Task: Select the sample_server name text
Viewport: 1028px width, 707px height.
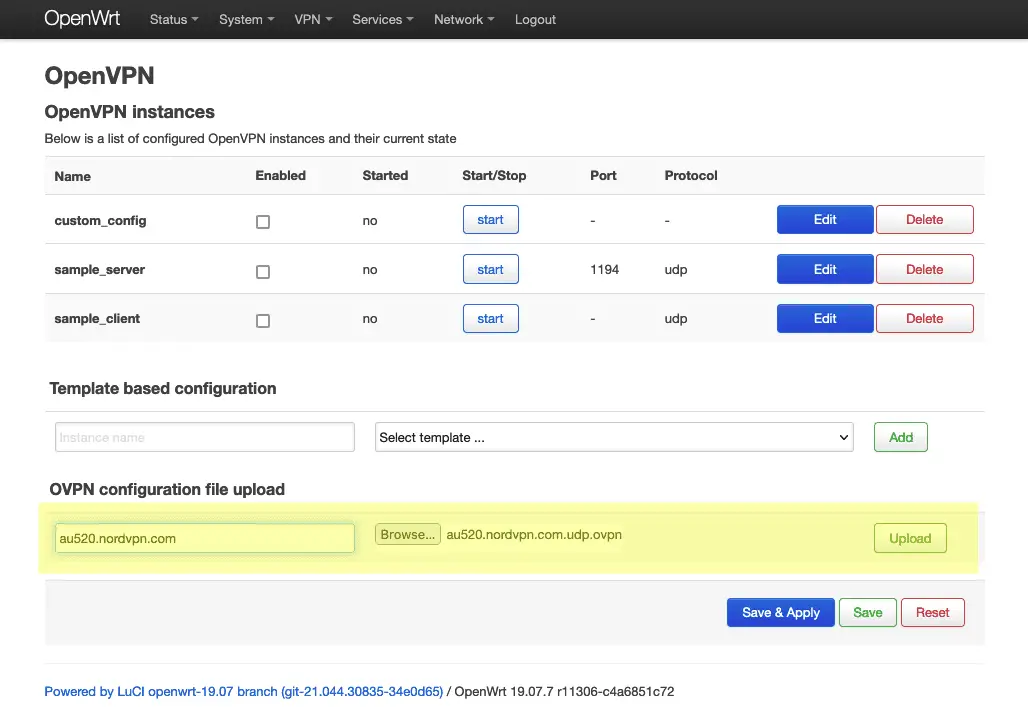Action: coord(100,270)
